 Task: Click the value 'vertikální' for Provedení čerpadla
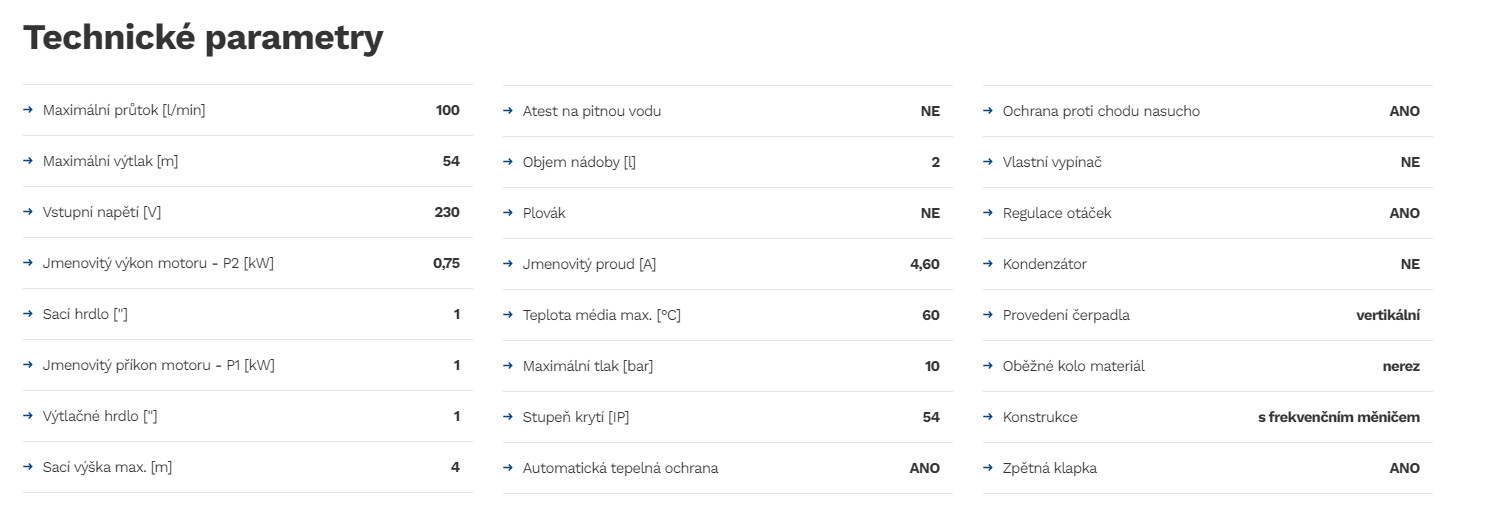click(x=1388, y=315)
